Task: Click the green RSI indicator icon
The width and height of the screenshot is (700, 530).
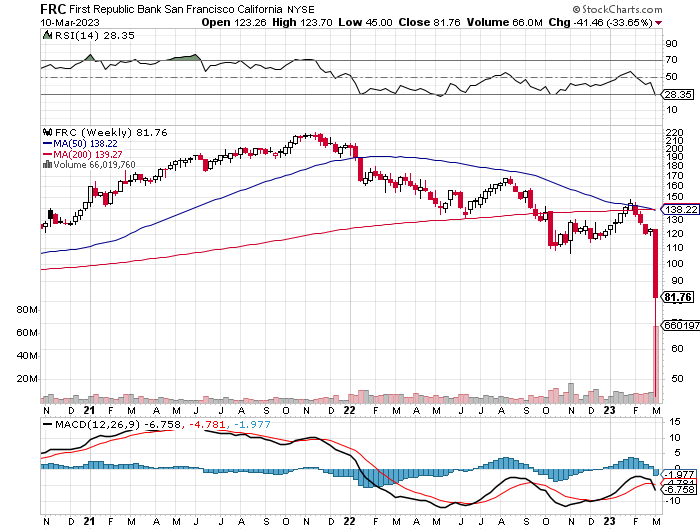Action: pyautogui.click(x=47, y=35)
